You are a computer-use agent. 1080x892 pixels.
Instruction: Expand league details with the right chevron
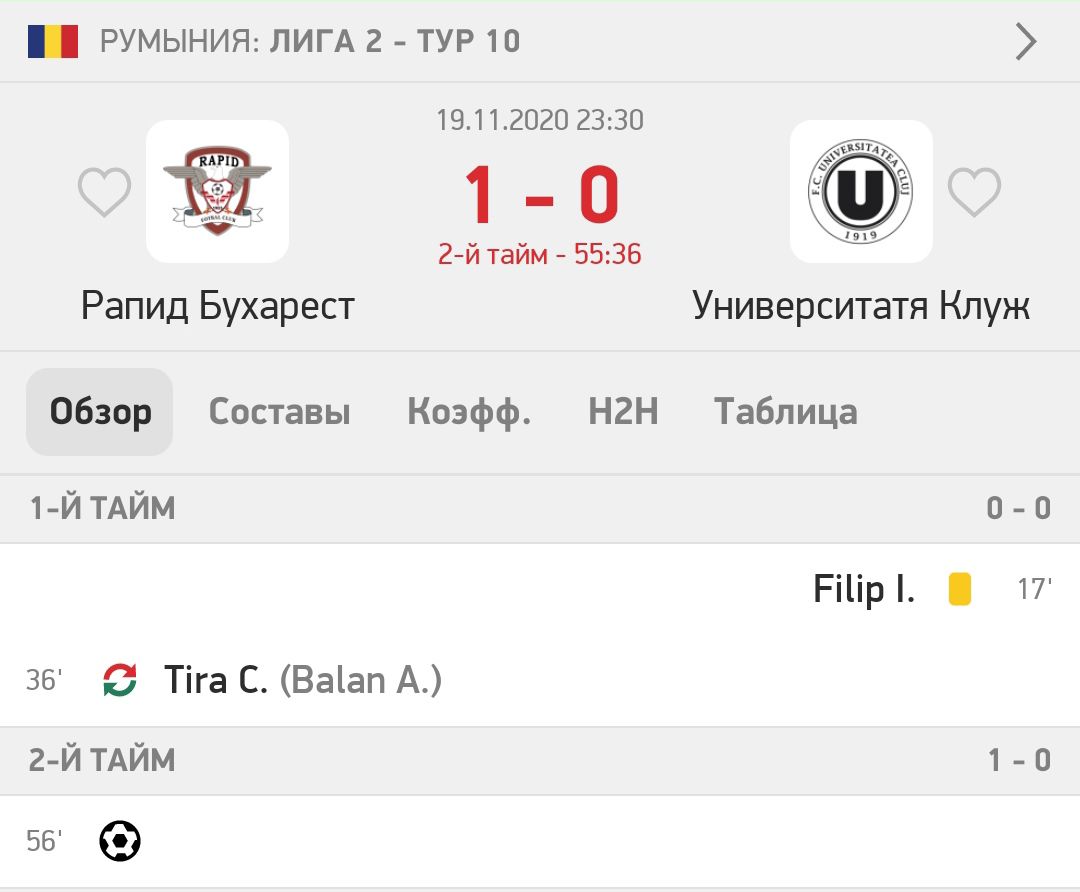pyautogui.click(x=1026, y=42)
